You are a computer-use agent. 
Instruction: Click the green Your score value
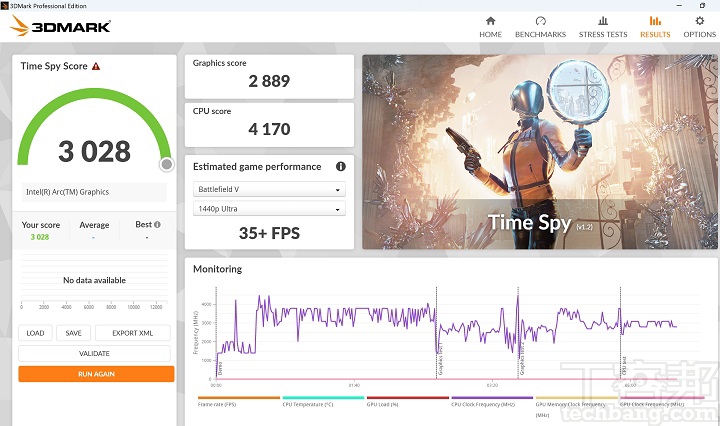pyautogui.click(x=40, y=237)
